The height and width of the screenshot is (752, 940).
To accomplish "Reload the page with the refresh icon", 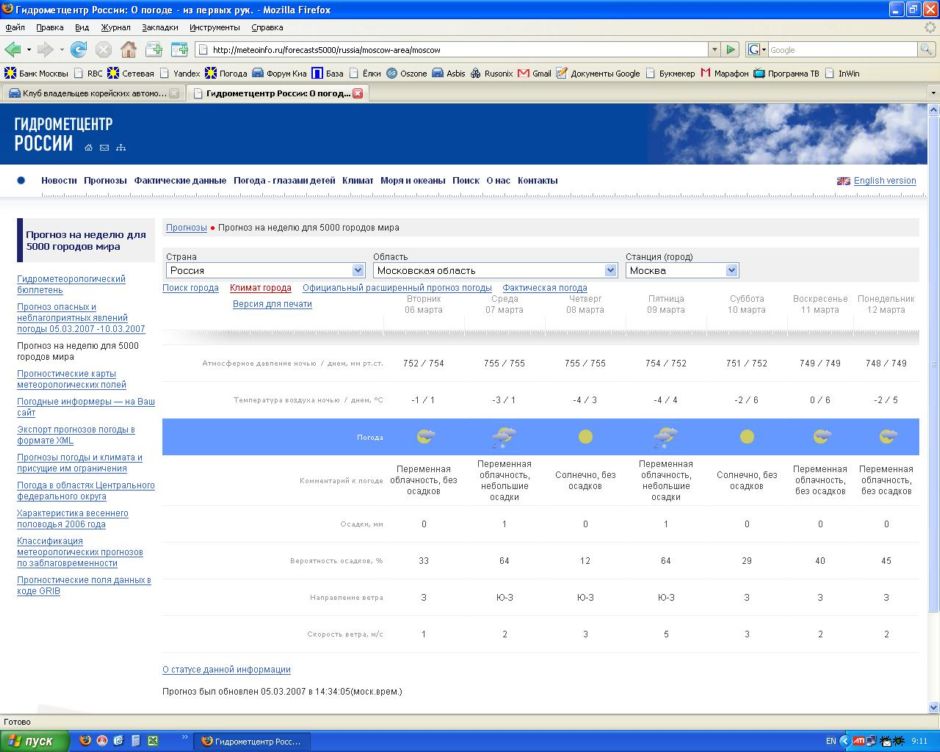I will tap(77, 49).
